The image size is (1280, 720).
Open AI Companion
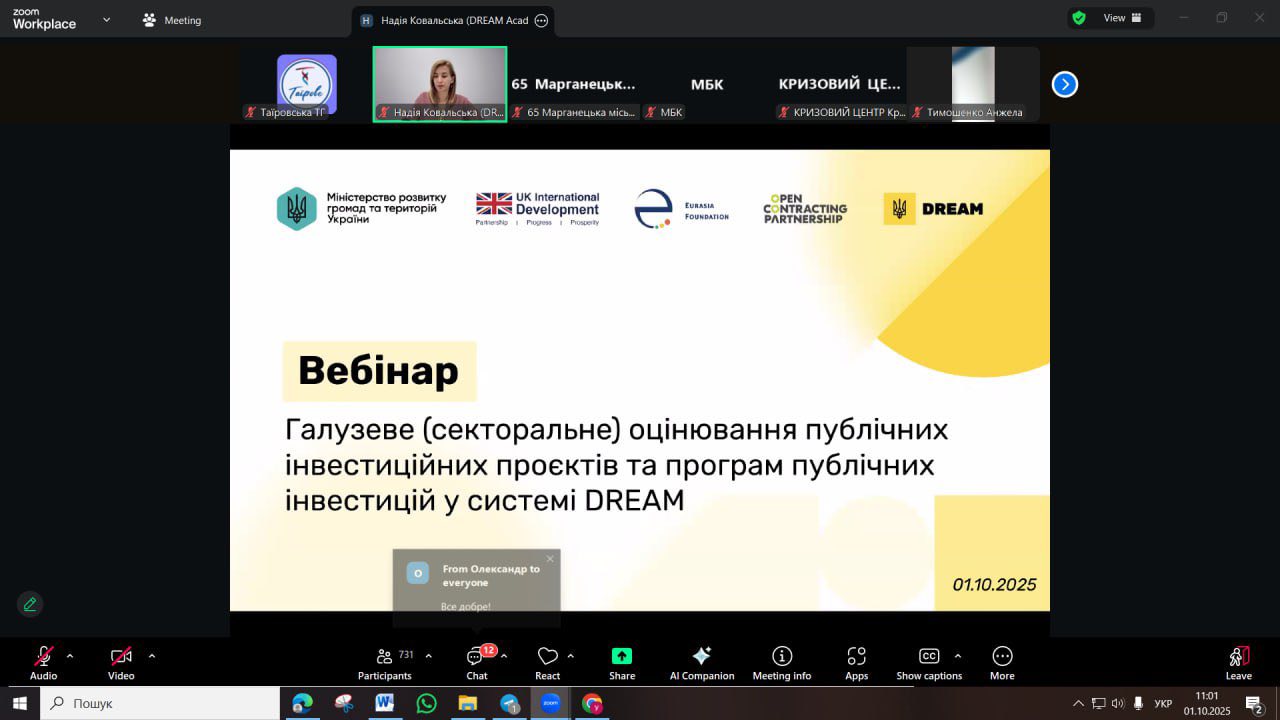tap(701, 662)
